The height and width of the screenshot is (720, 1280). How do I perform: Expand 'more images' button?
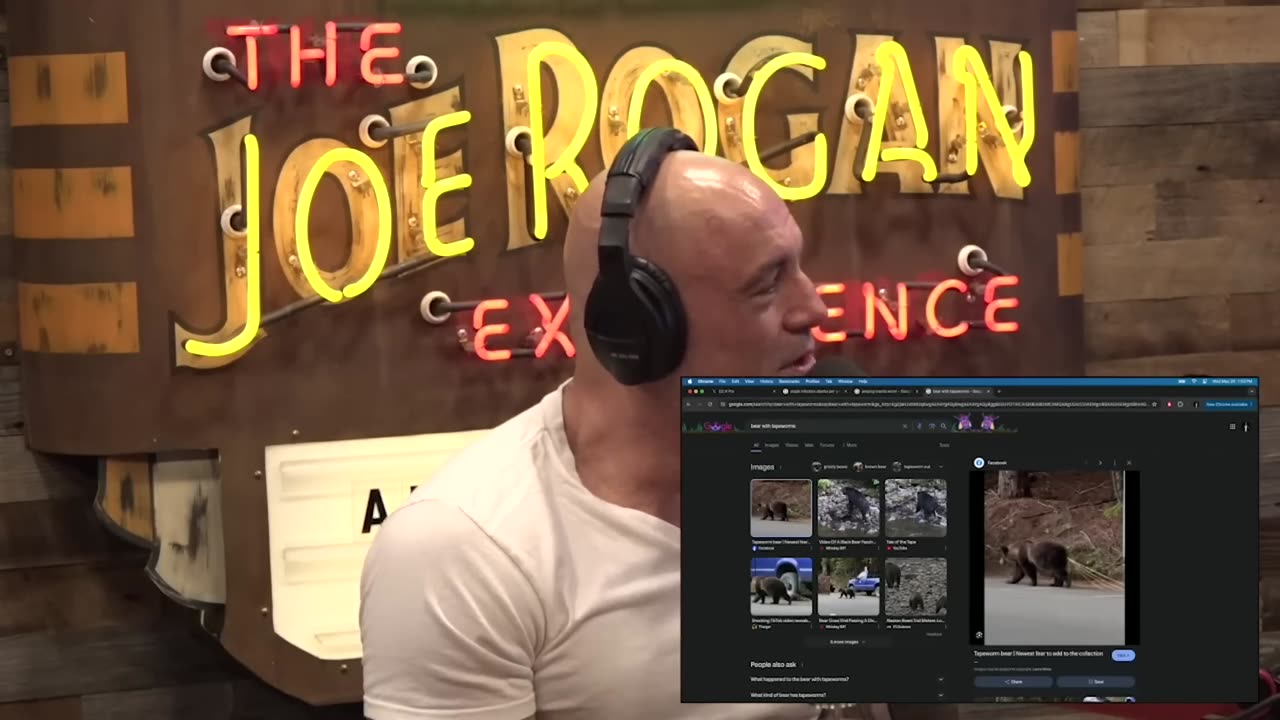[848, 642]
